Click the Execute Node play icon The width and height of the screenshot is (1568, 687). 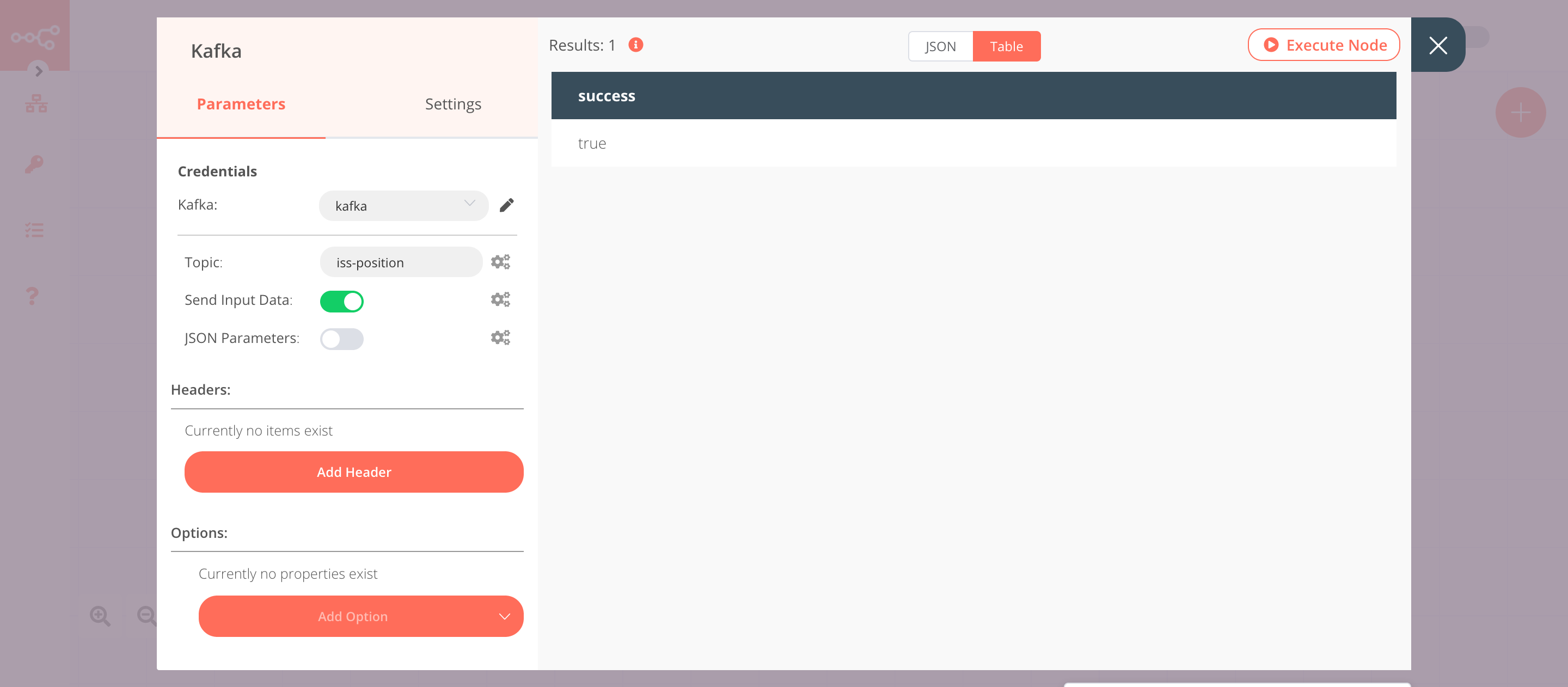point(1271,45)
